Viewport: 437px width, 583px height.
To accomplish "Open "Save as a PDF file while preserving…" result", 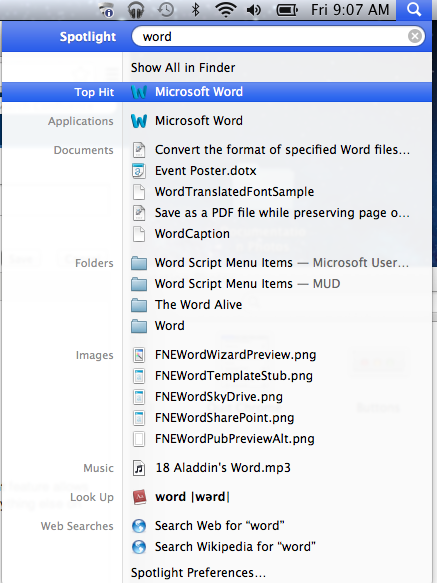I will (x=282, y=213).
